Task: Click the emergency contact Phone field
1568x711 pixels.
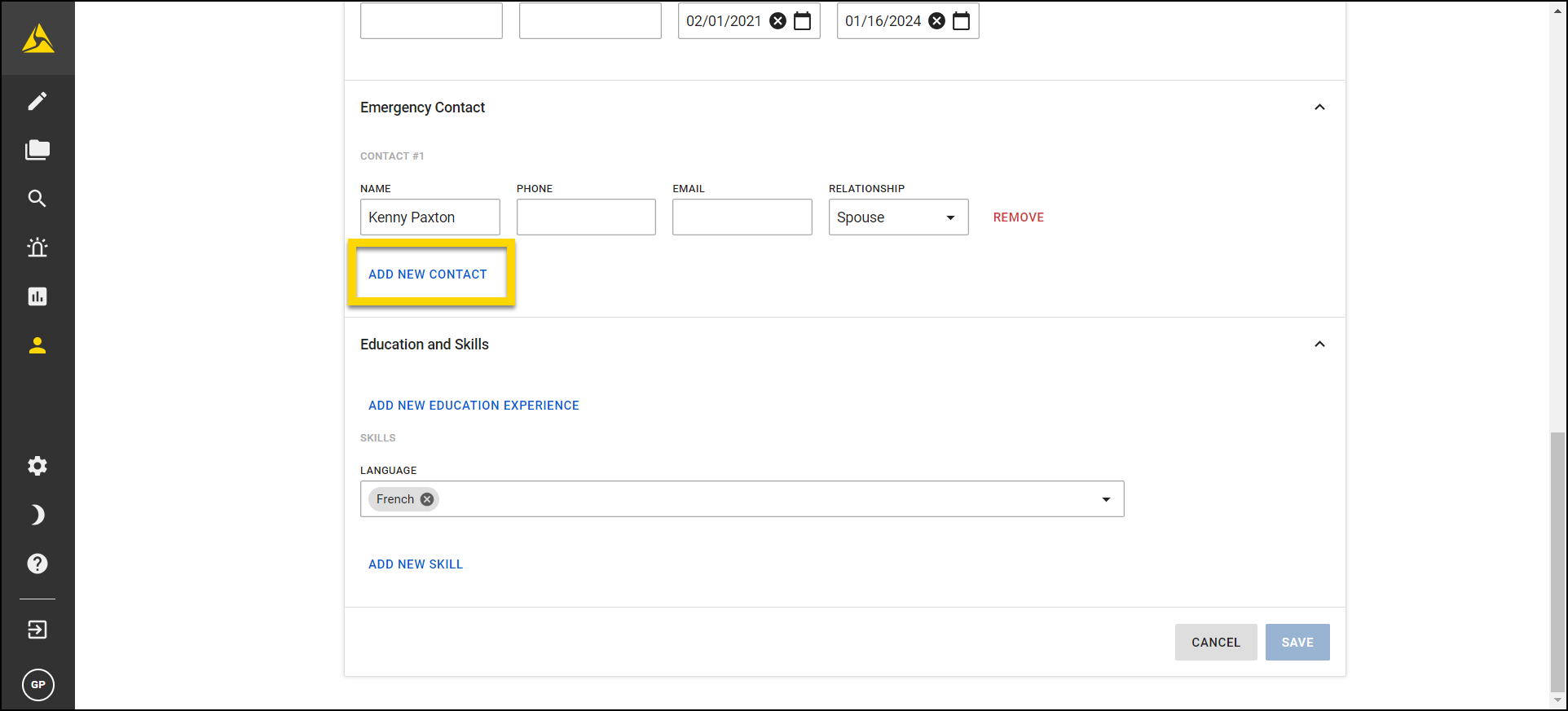Action: (586, 217)
